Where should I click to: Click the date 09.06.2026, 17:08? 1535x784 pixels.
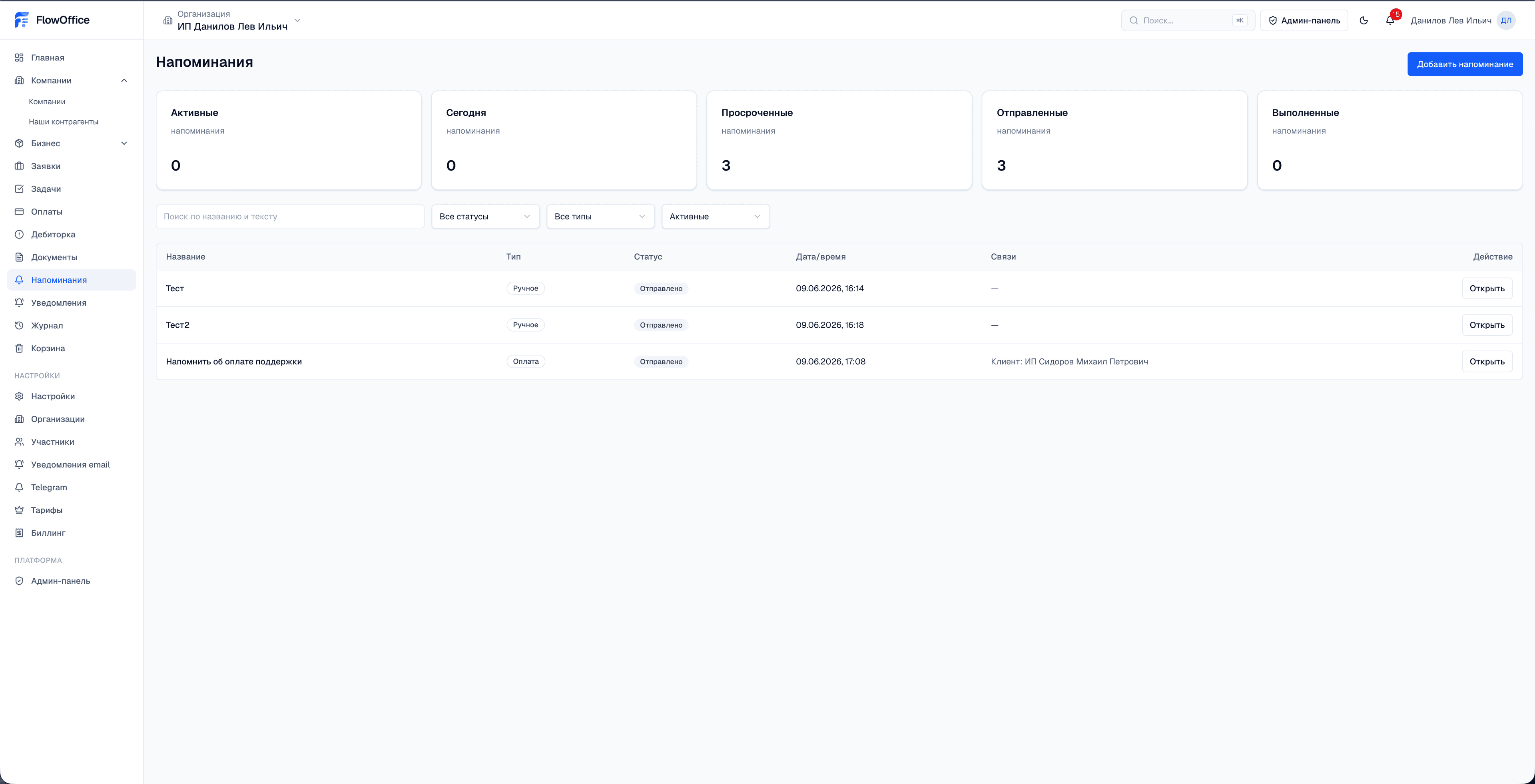pyautogui.click(x=831, y=362)
